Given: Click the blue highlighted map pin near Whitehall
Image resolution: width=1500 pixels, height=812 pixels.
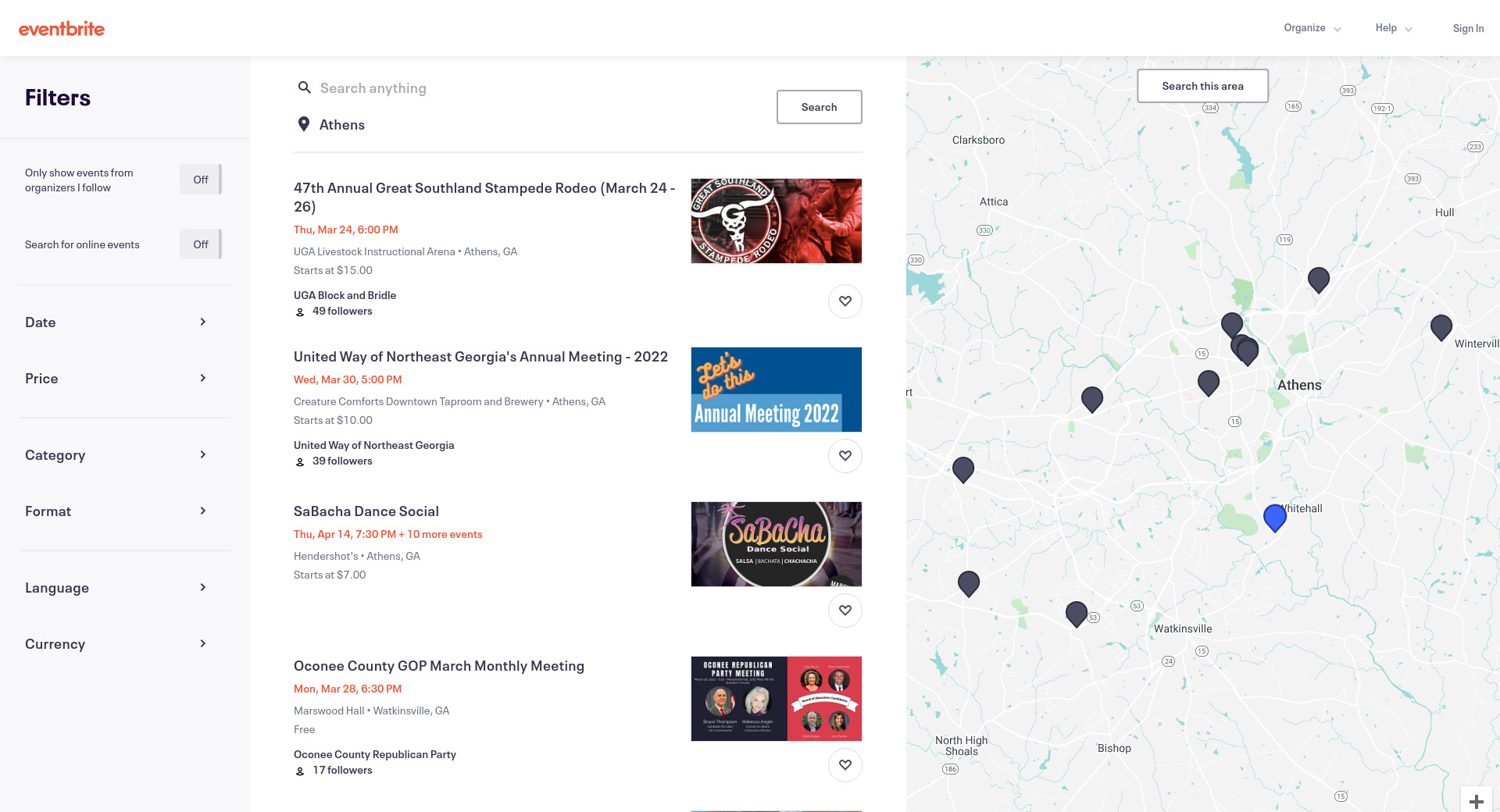Looking at the screenshot, I should click(1274, 516).
